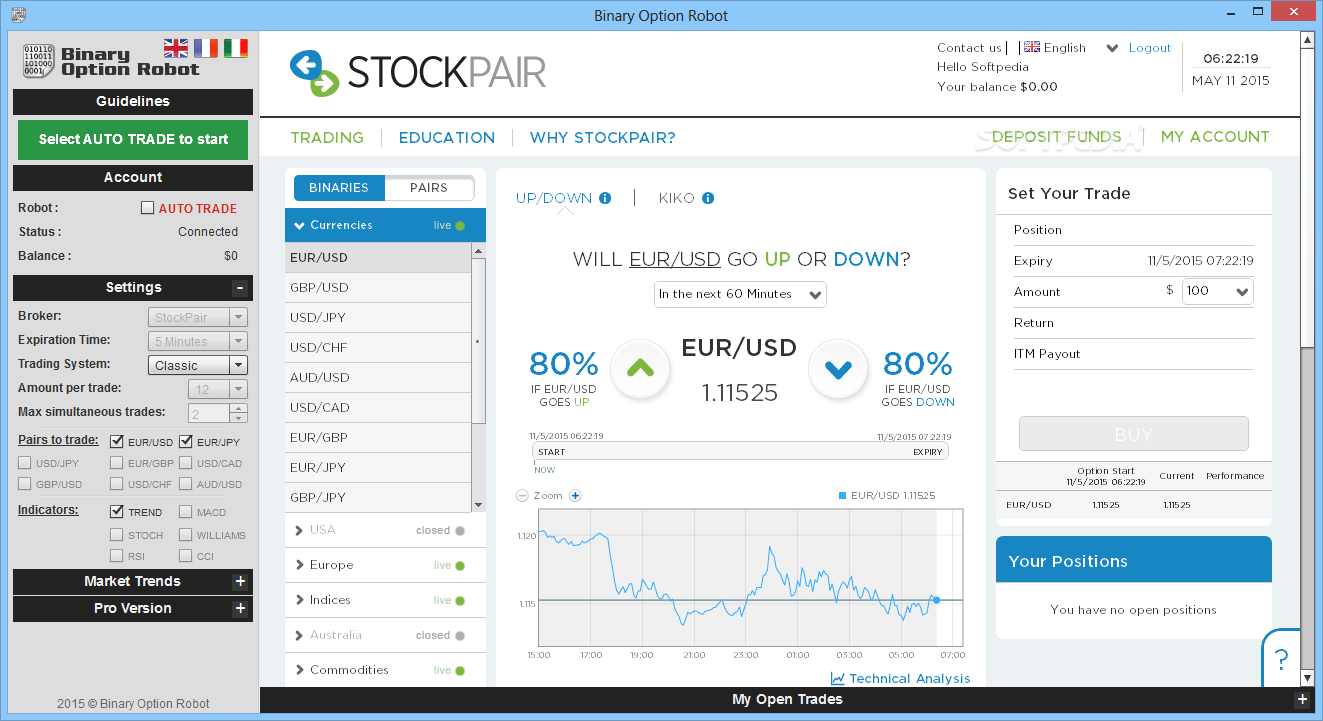Click Select AUTO TRADE to start button

point(133,139)
